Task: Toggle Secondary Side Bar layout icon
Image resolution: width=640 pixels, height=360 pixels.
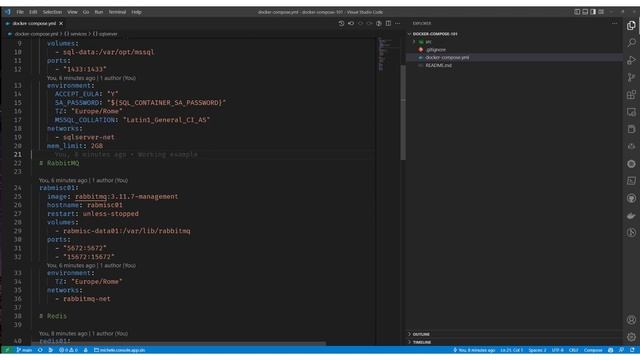Action: pos(593,12)
